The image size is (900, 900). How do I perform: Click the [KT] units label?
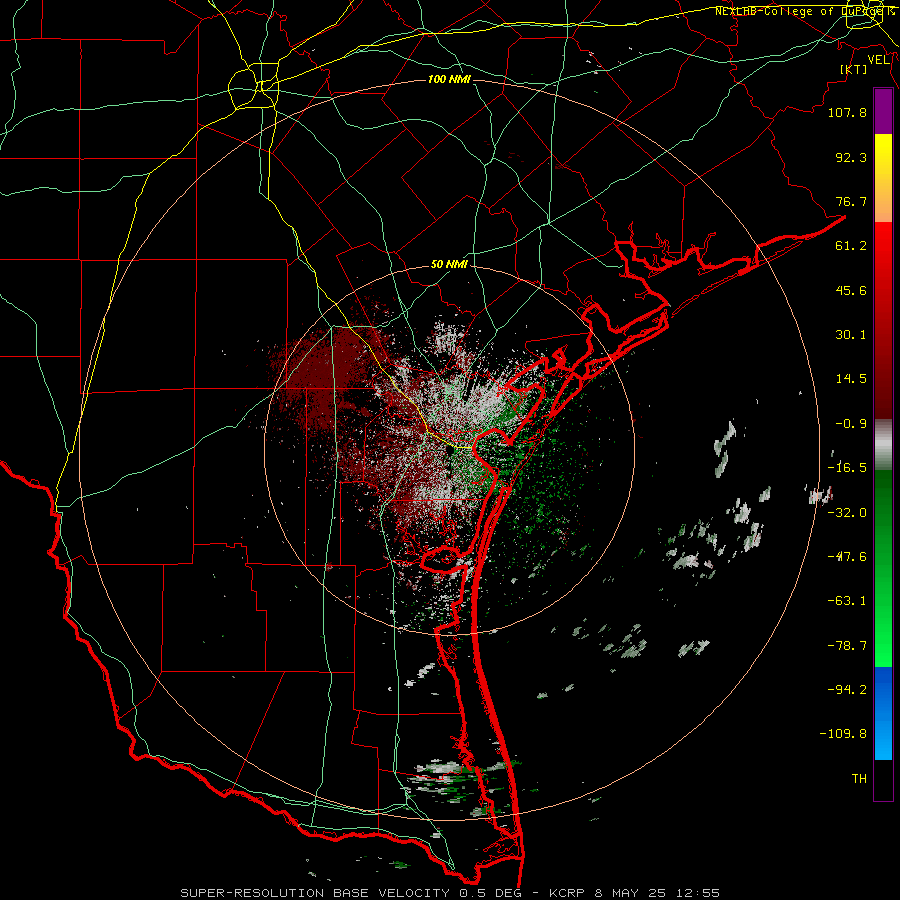(x=853, y=69)
